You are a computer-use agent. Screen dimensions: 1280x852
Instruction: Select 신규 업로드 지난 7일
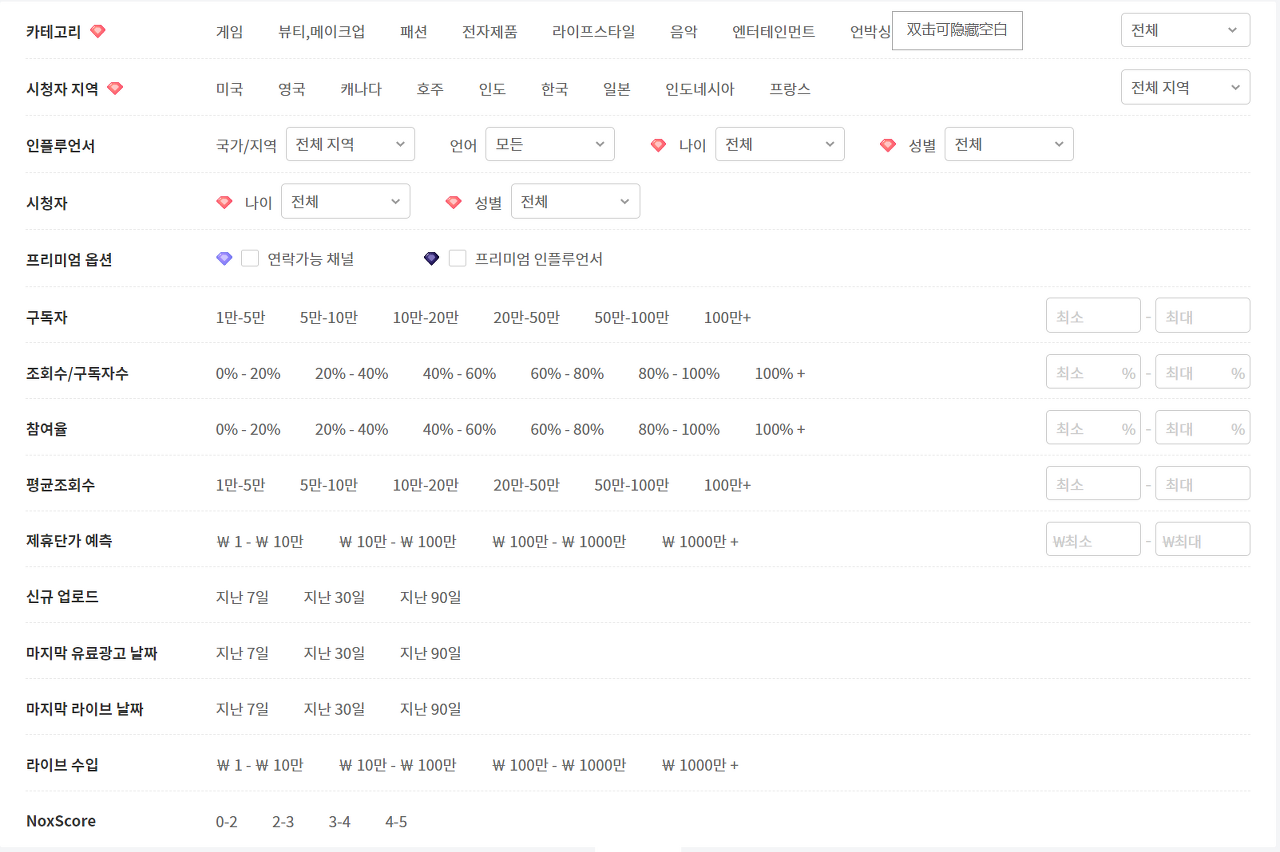point(242,597)
